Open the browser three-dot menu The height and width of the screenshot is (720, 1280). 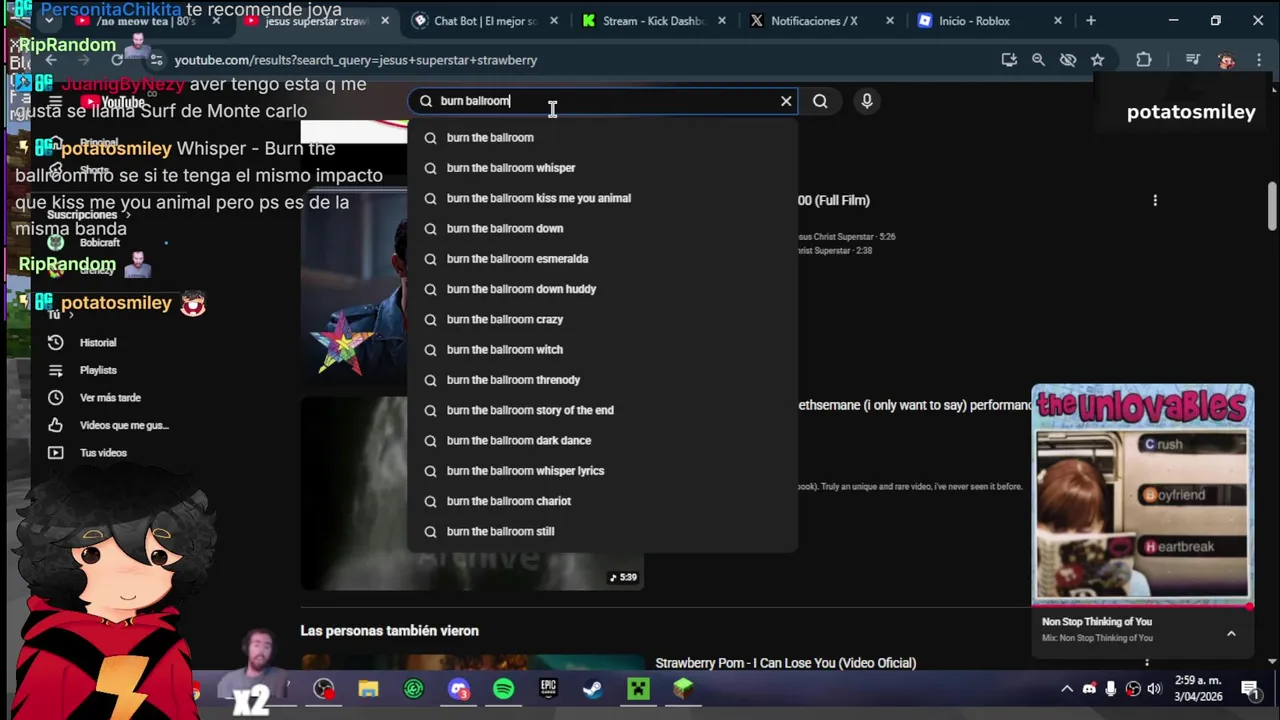click(1259, 60)
